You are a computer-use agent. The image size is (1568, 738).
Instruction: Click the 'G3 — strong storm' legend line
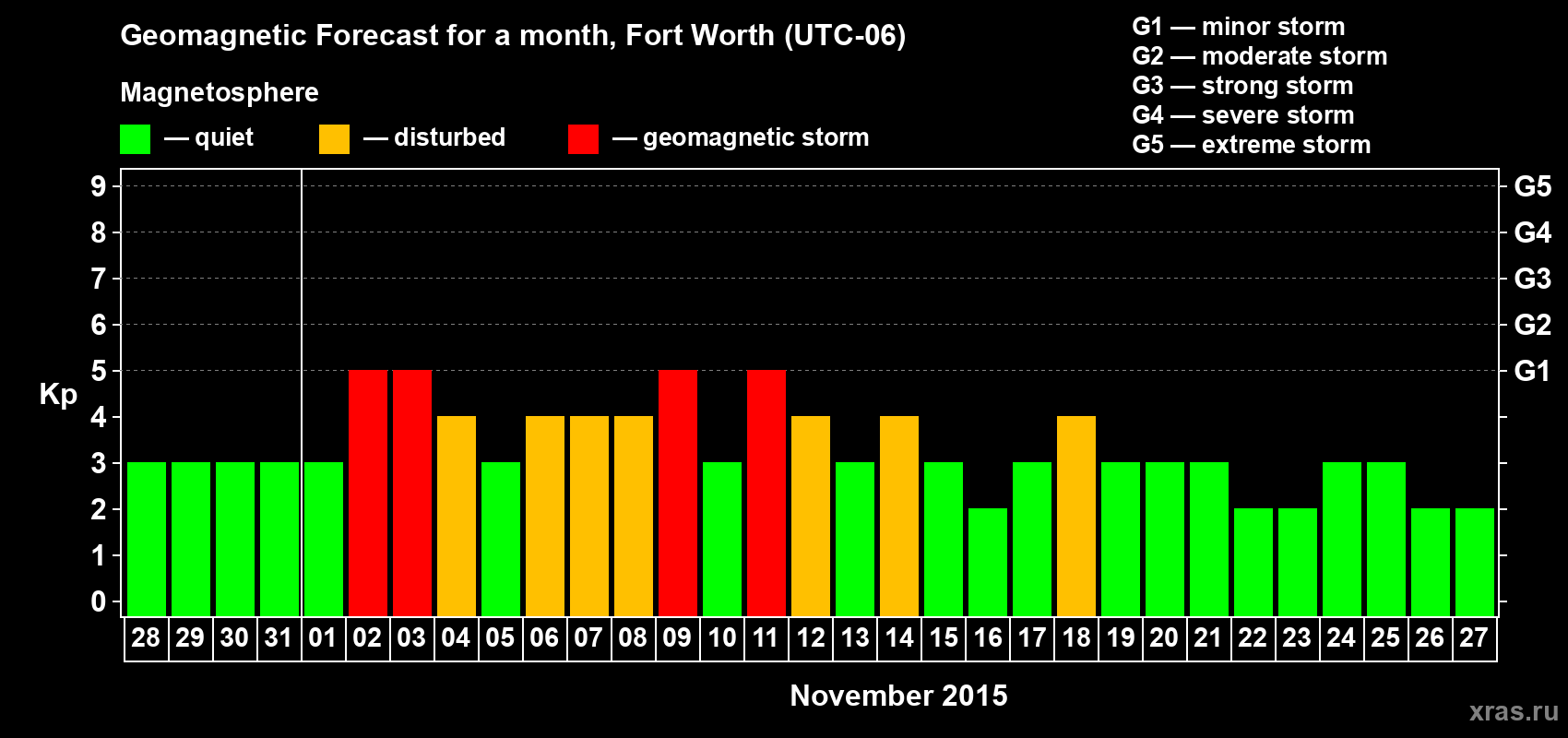1242,86
